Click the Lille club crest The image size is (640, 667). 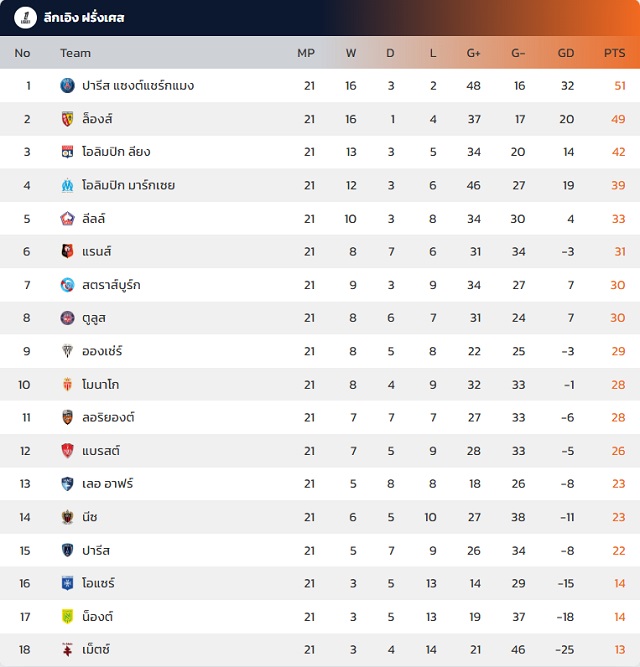(x=67, y=218)
